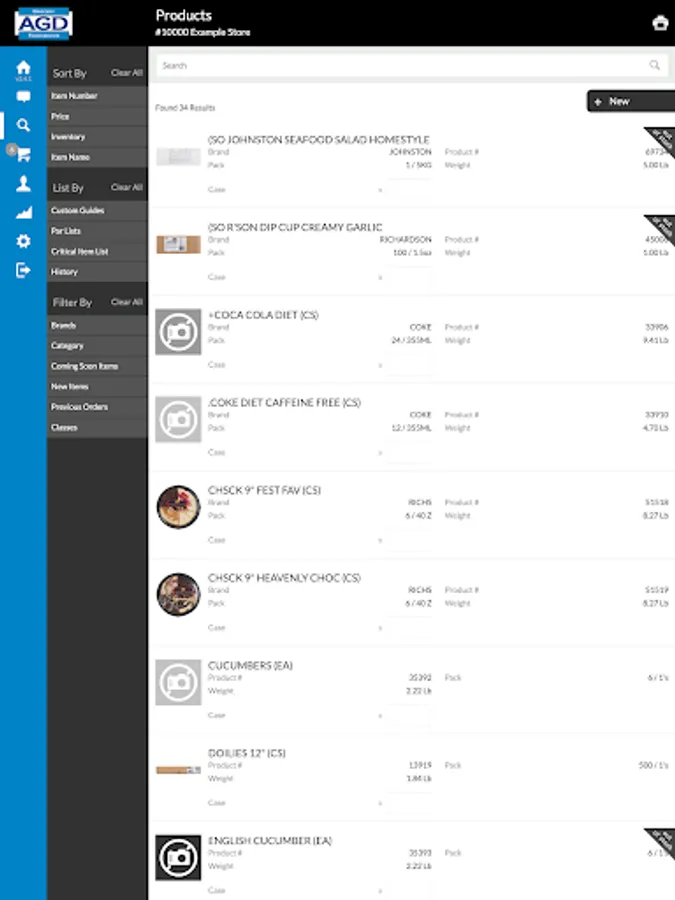Image resolution: width=675 pixels, height=900 pixels.
Task: Select the Doilies 12" (CS) title
Action: click(x=247, y=753)
